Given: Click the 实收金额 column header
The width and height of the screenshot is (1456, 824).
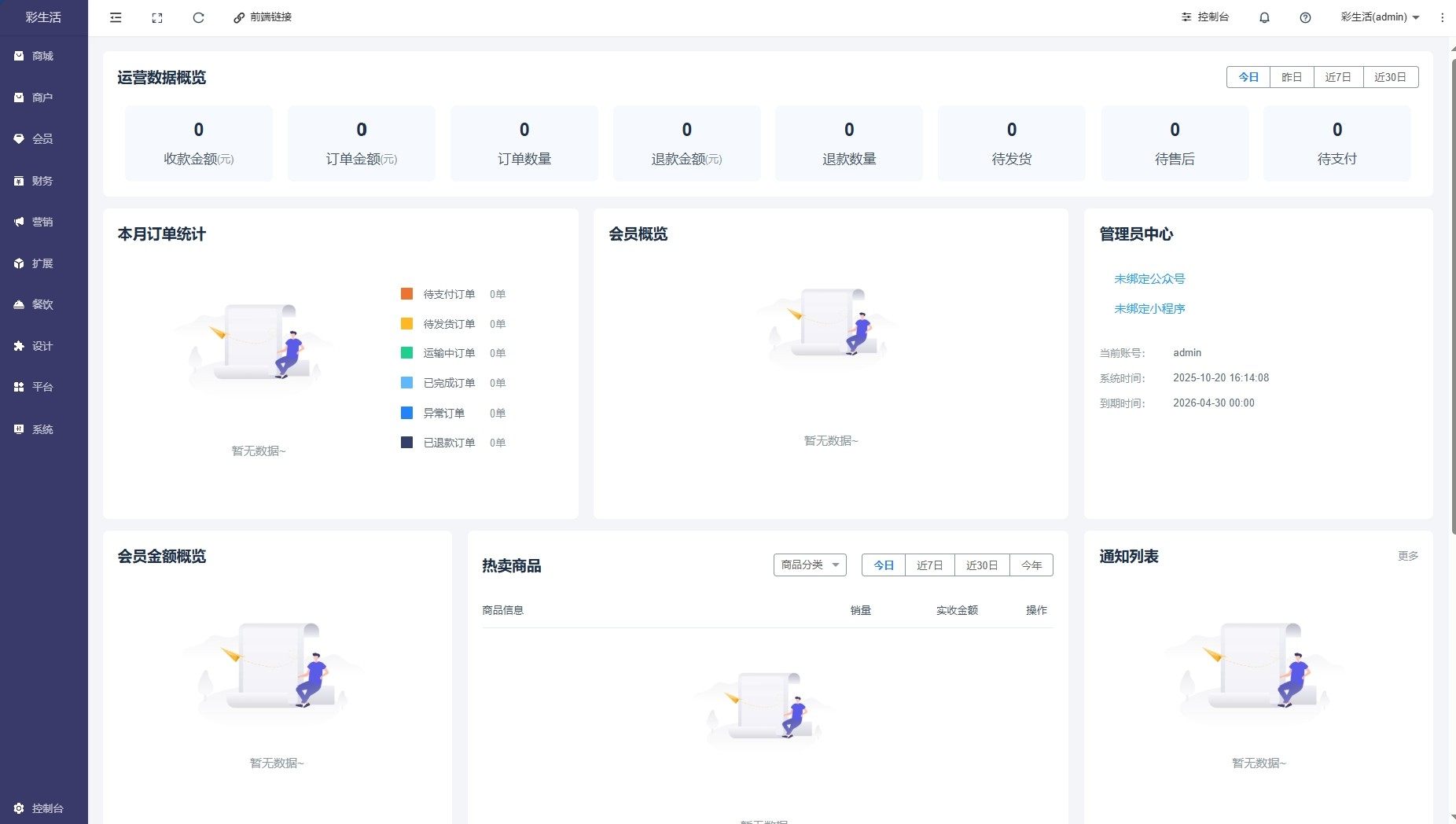Looking at the screenshot, I should click(x=957, y=610).
